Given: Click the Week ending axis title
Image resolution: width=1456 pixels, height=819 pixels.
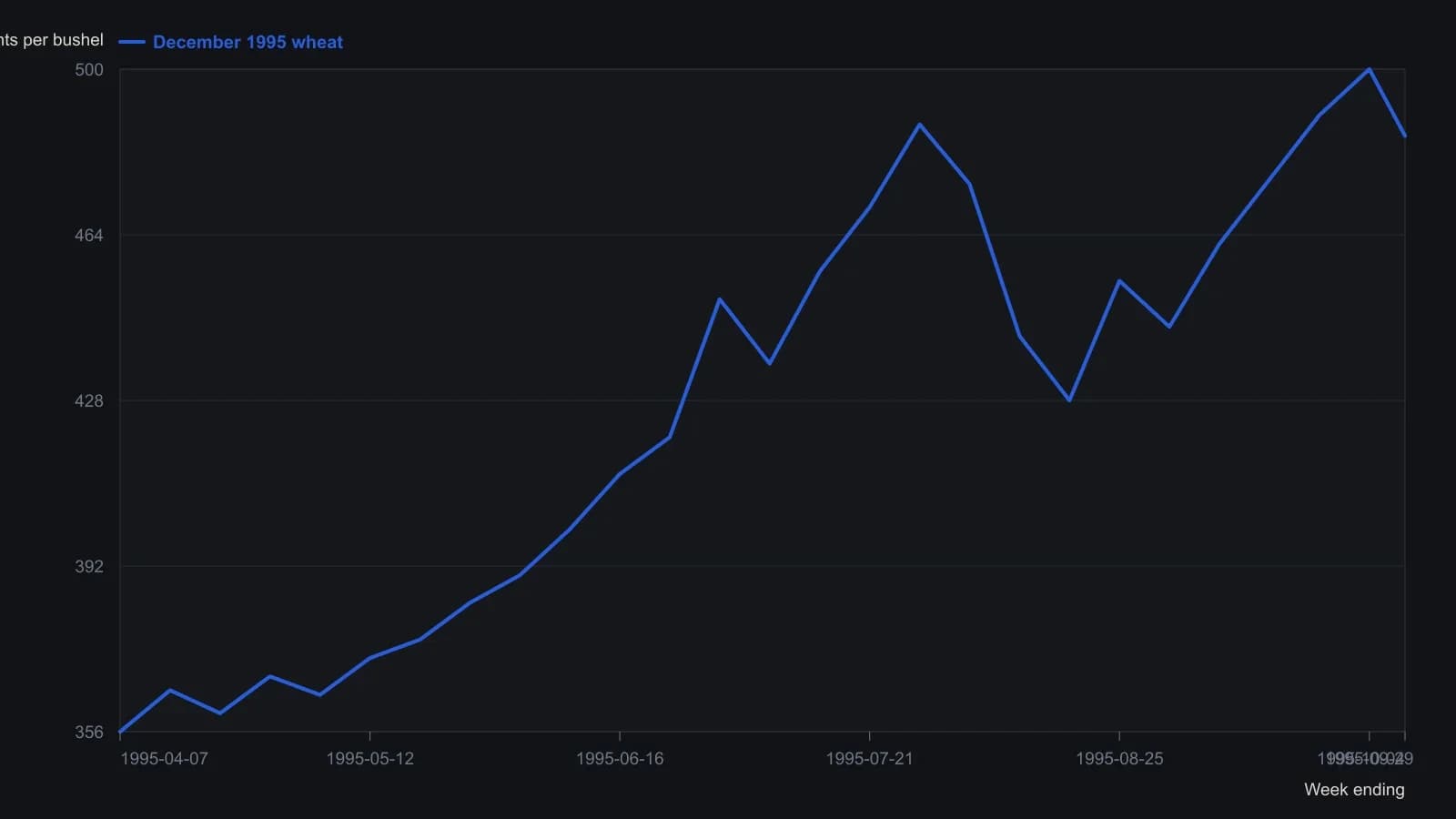Looking at the screenshot, I should click(x=1354, y=790).
